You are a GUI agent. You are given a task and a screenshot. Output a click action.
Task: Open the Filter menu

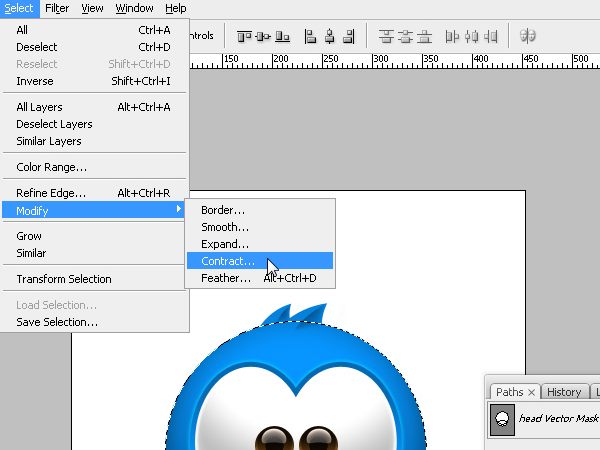tap(57, 8)
